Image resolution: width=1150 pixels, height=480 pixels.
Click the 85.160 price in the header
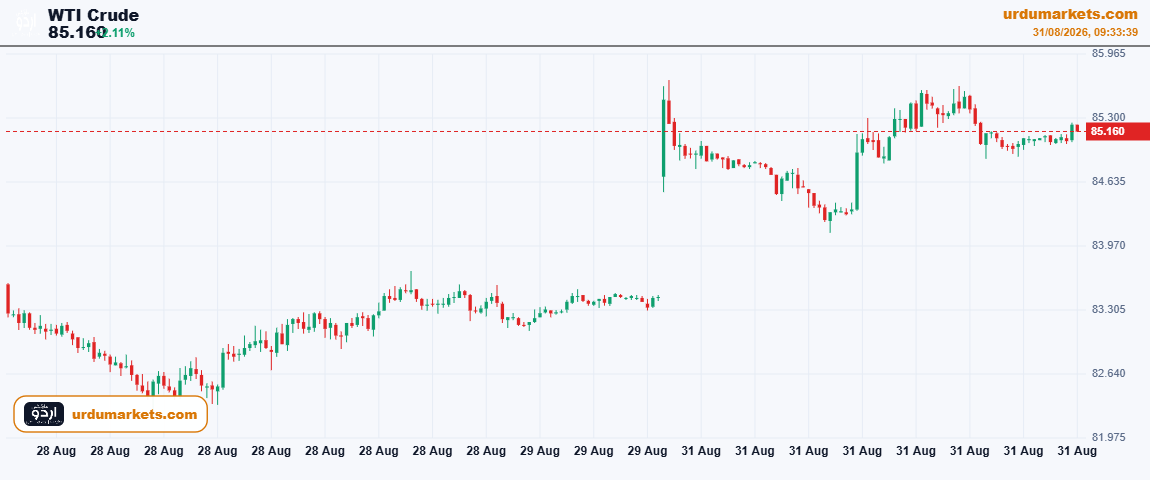77,32
